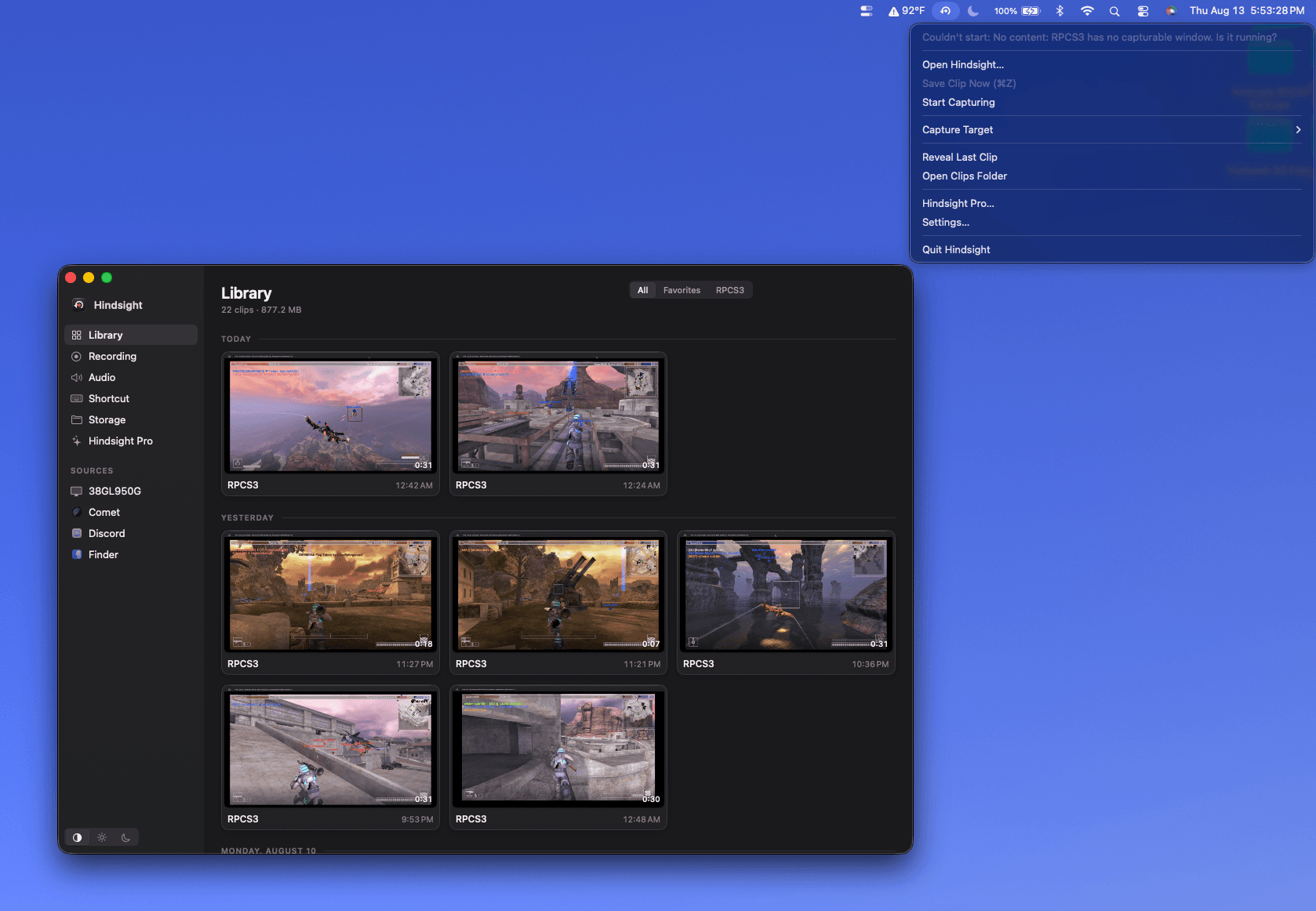This screenshot has height=911, width=1316.
Task: Open the RPCS3 clip from 11:27 PM
Action: coord(330,602)
